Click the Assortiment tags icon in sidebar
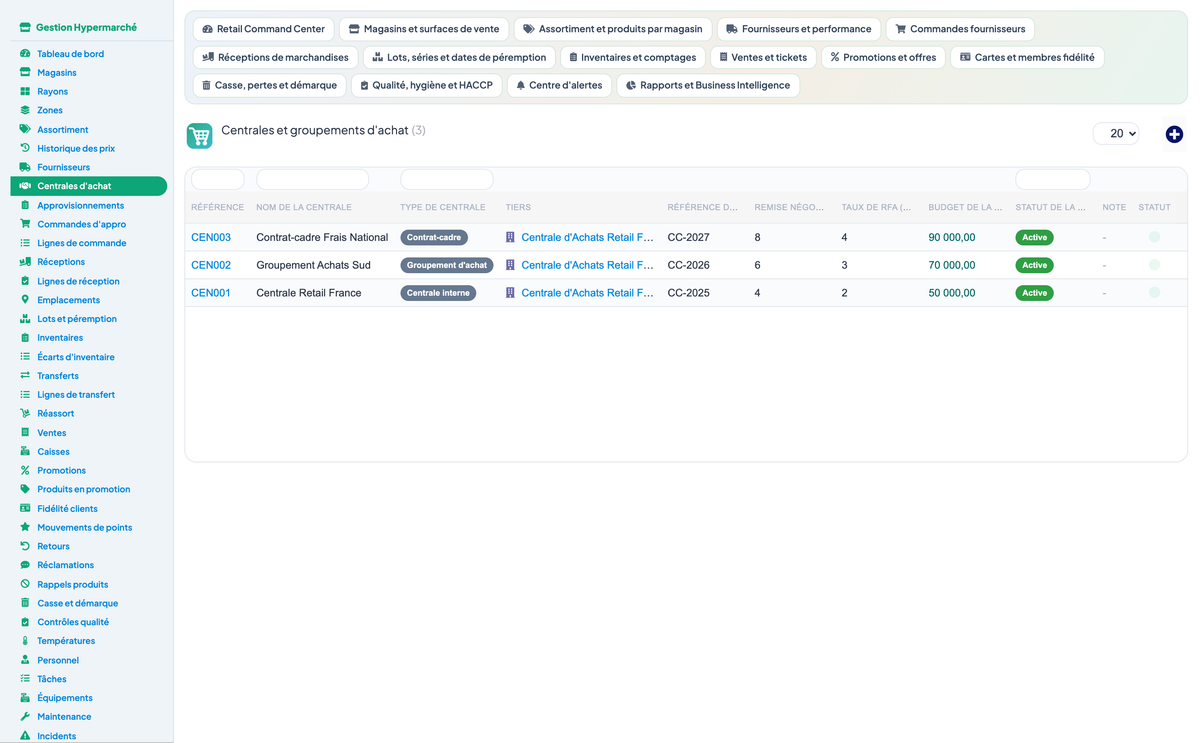Viewport: 1200px width, 743px height. click(25, 129)
